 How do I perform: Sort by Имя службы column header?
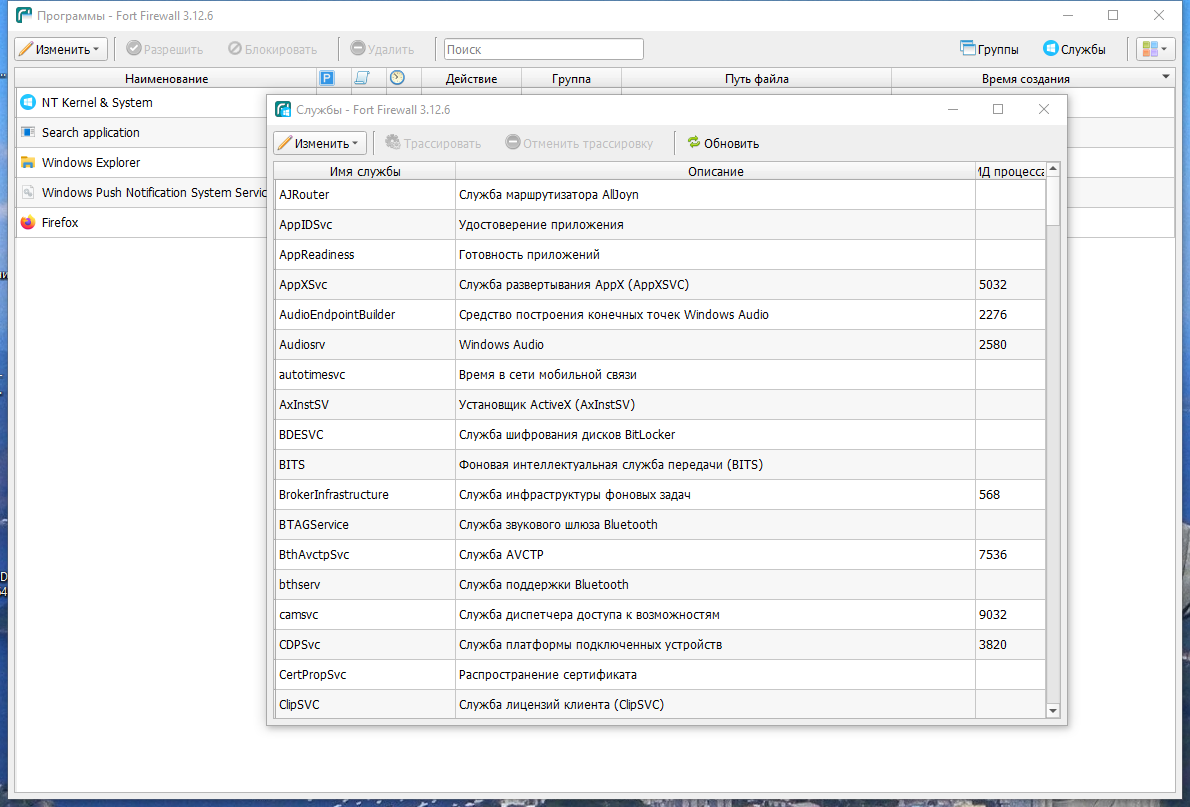point(364,171)
